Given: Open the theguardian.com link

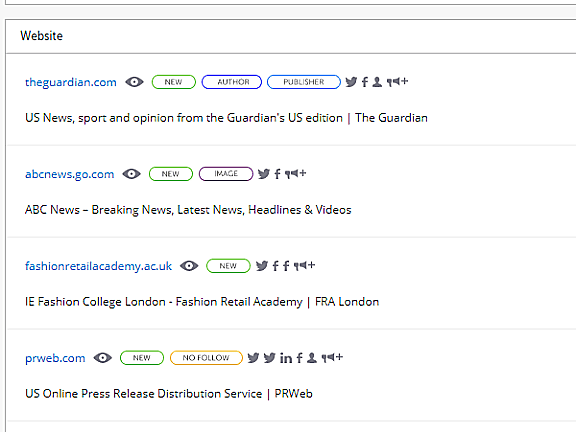Looking at the screenshot, I should (x=71, y=82).
